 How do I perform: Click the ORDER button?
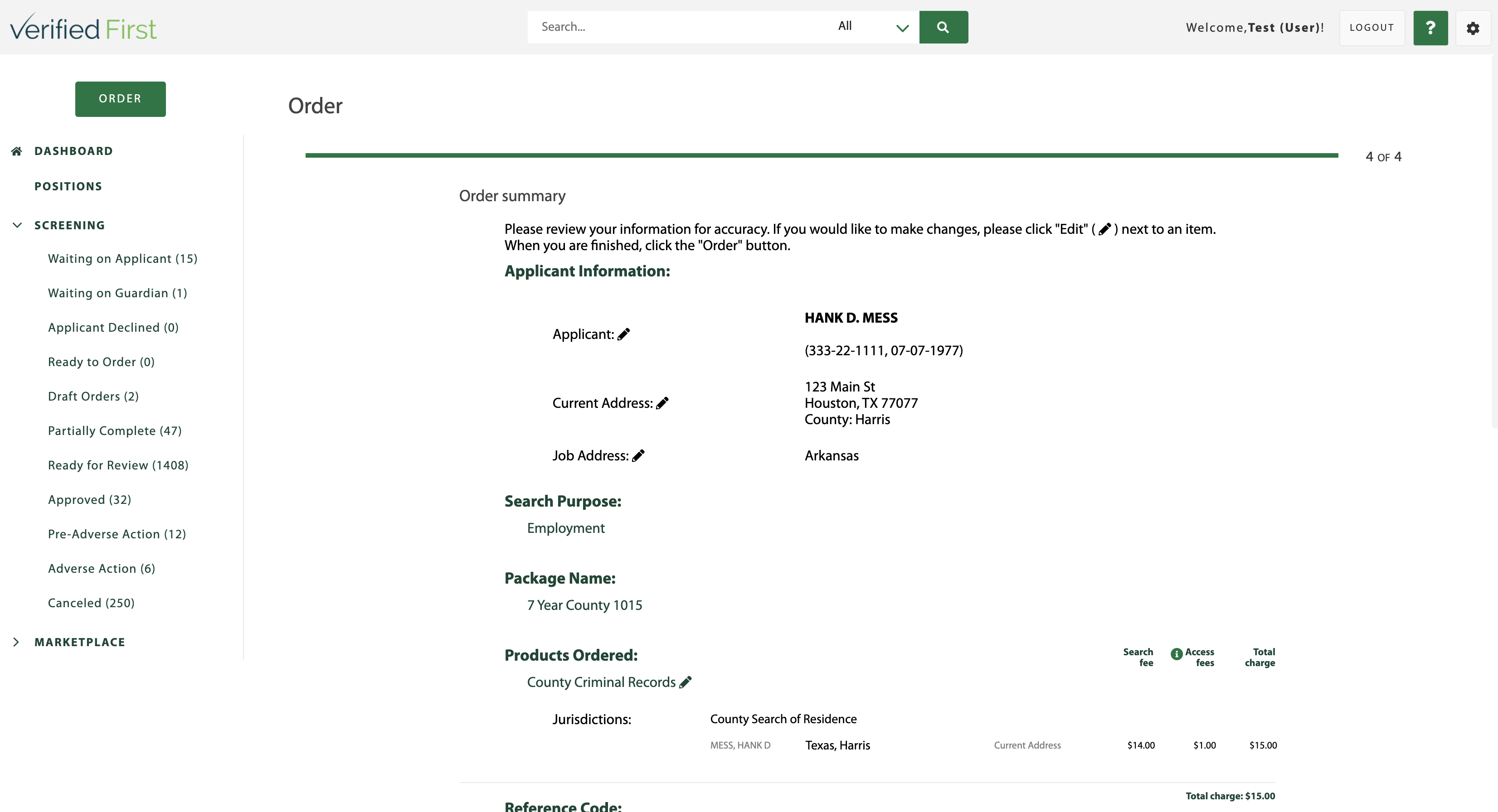pyautogui.click(x=121, y=99)
